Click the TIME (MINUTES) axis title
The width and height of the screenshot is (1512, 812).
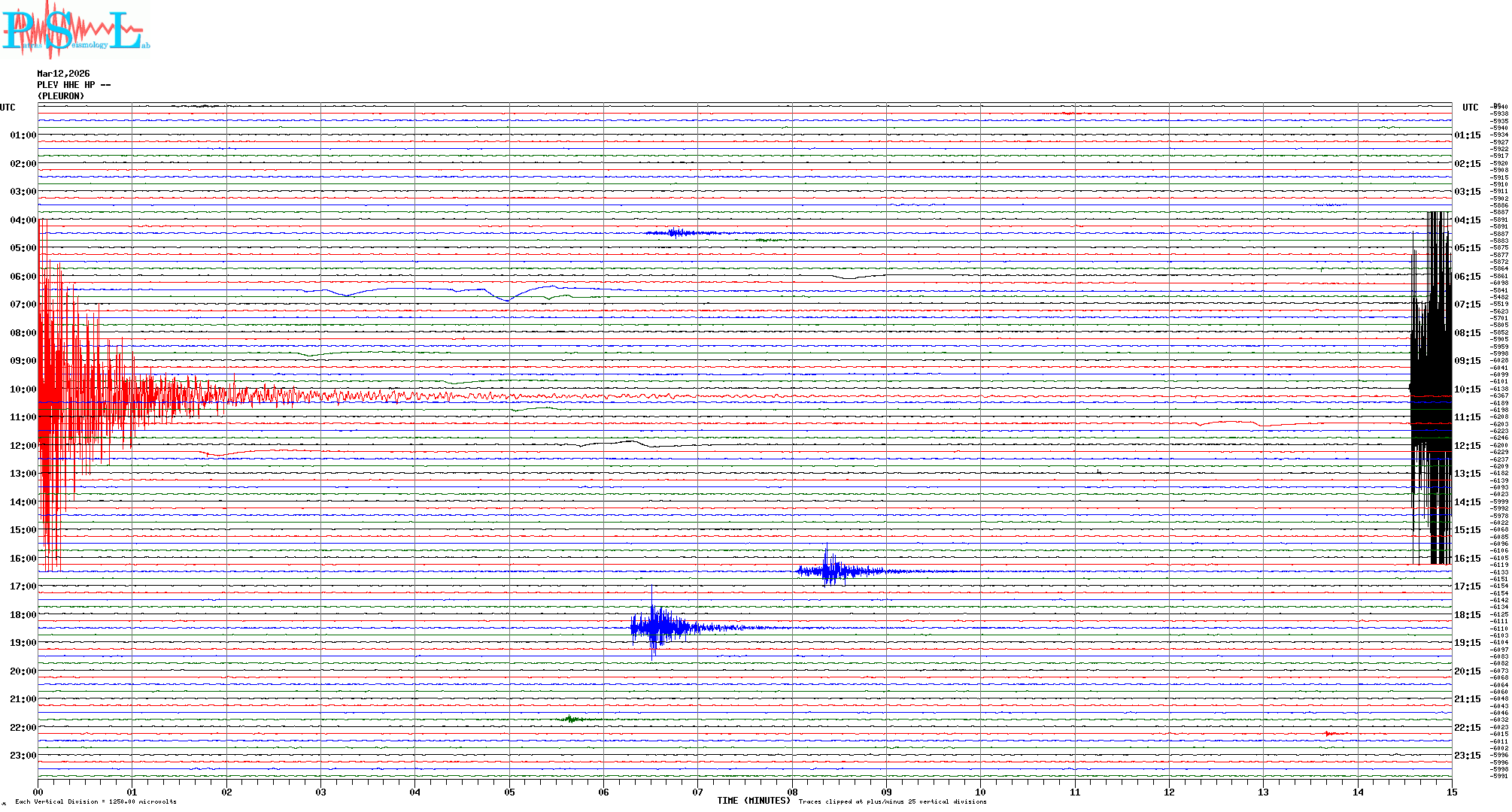pos(753,801)
